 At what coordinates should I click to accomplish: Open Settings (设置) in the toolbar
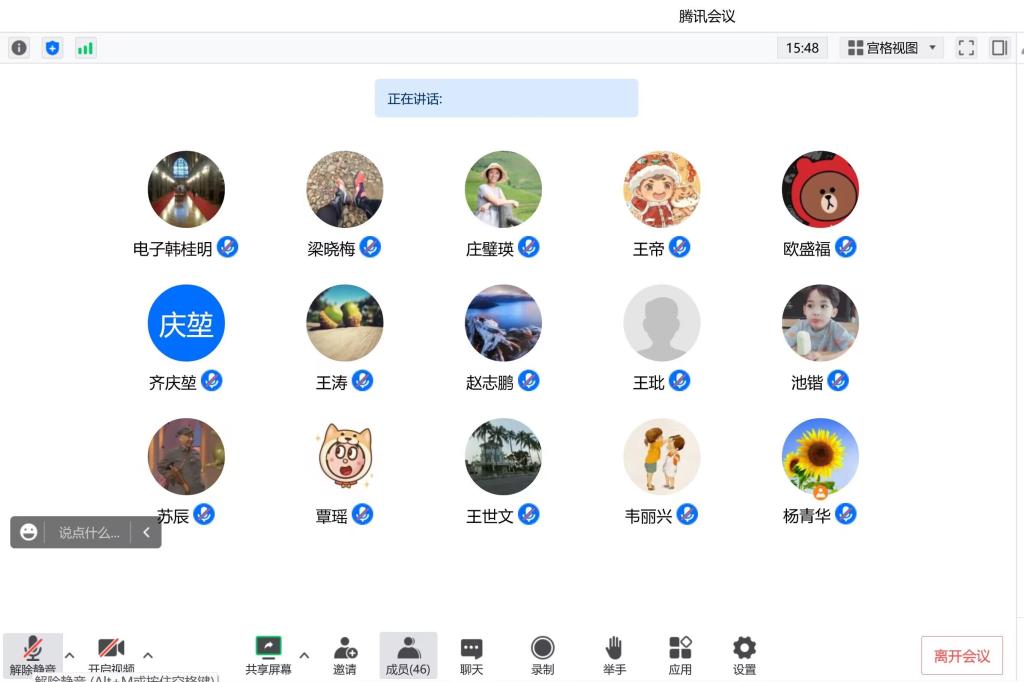(744, 655)
